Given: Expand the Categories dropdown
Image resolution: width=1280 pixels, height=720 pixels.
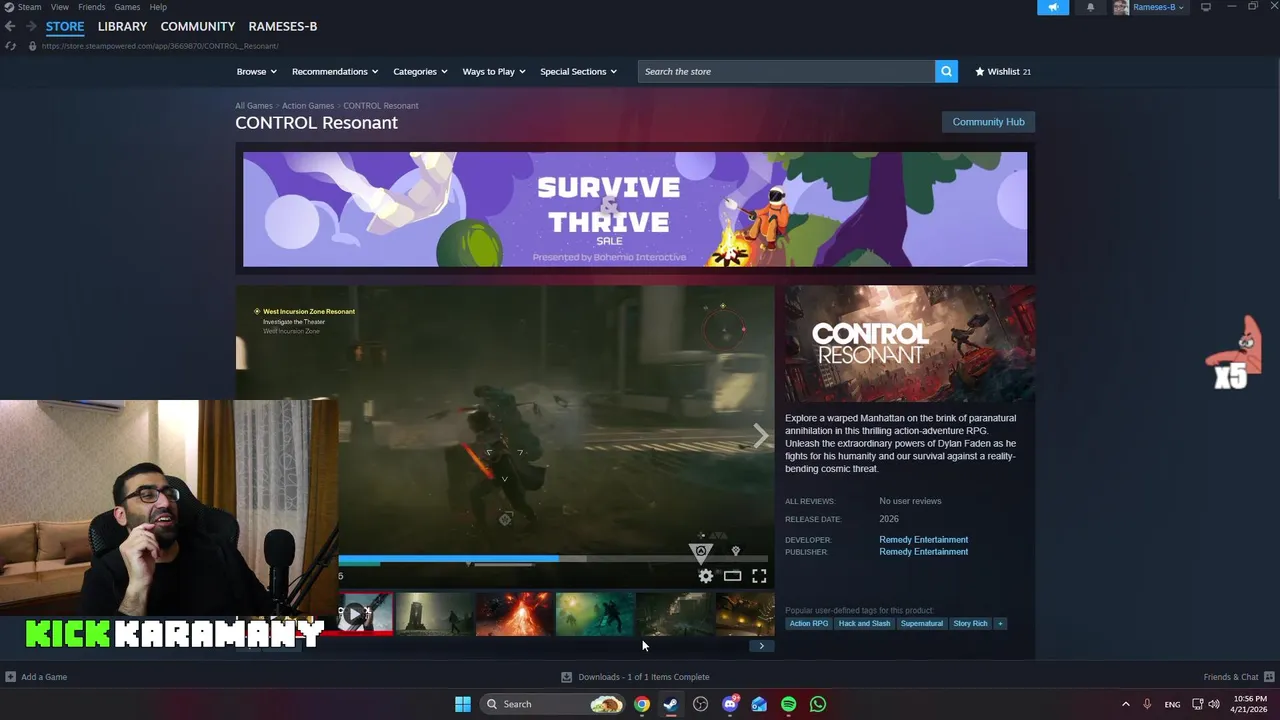Looking at the screenshot, I should pos(420,72).
